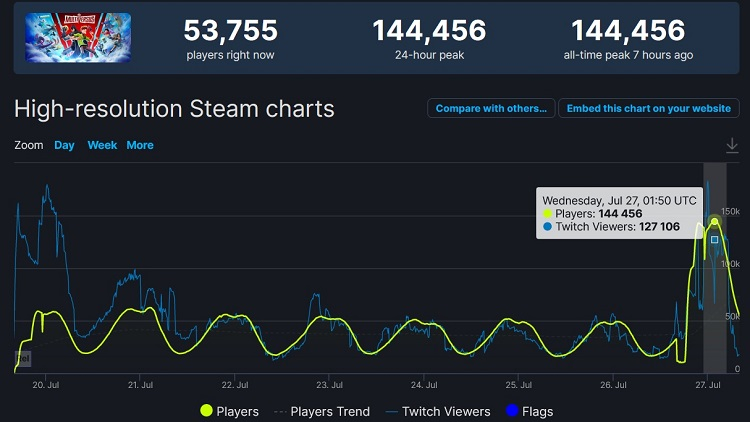Toggle the Players series in legend
The width and height of the screenshot is (750, 422).
[237, 411]
